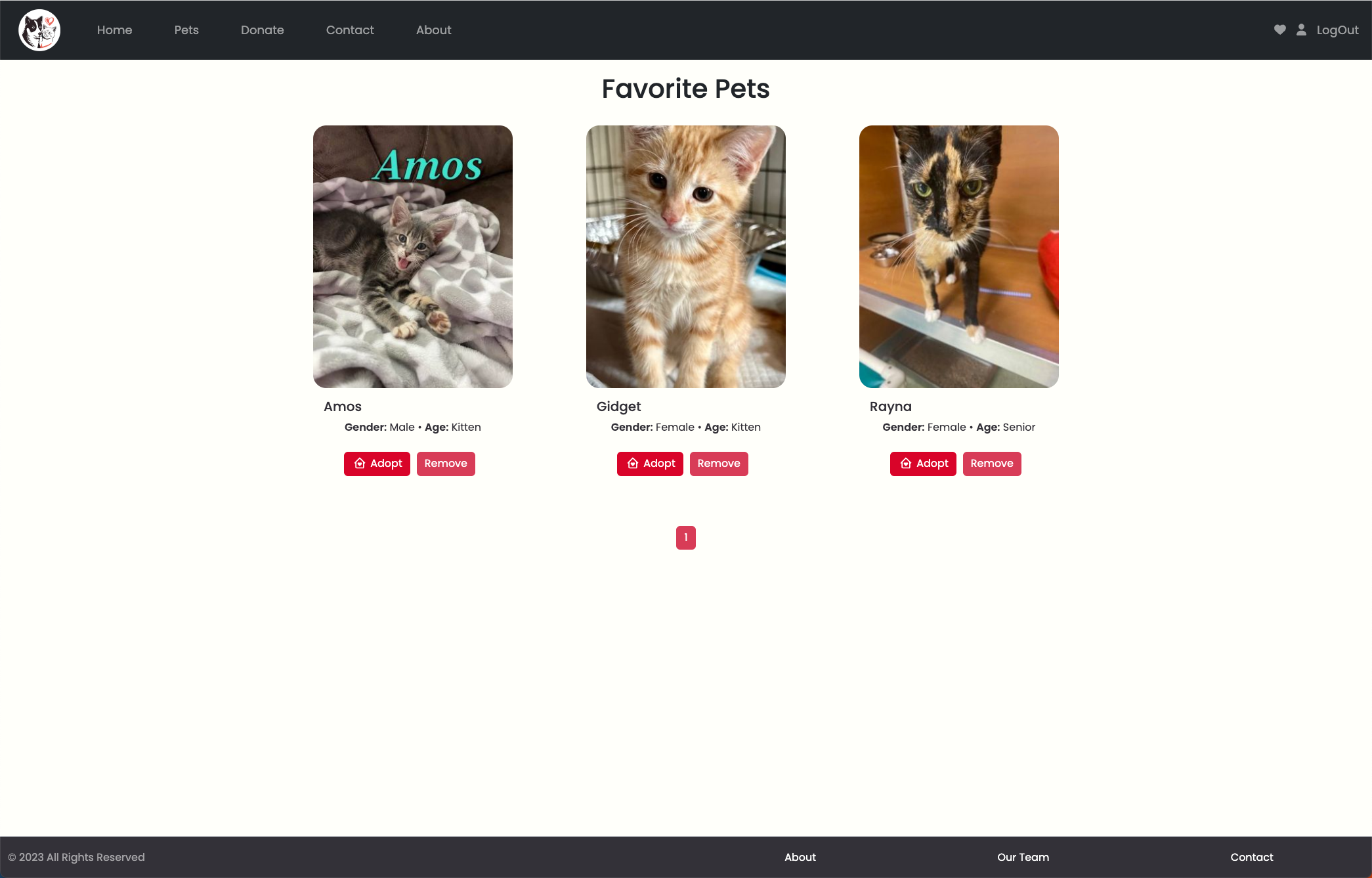Click LogOut in the top right

(1337, 30)
